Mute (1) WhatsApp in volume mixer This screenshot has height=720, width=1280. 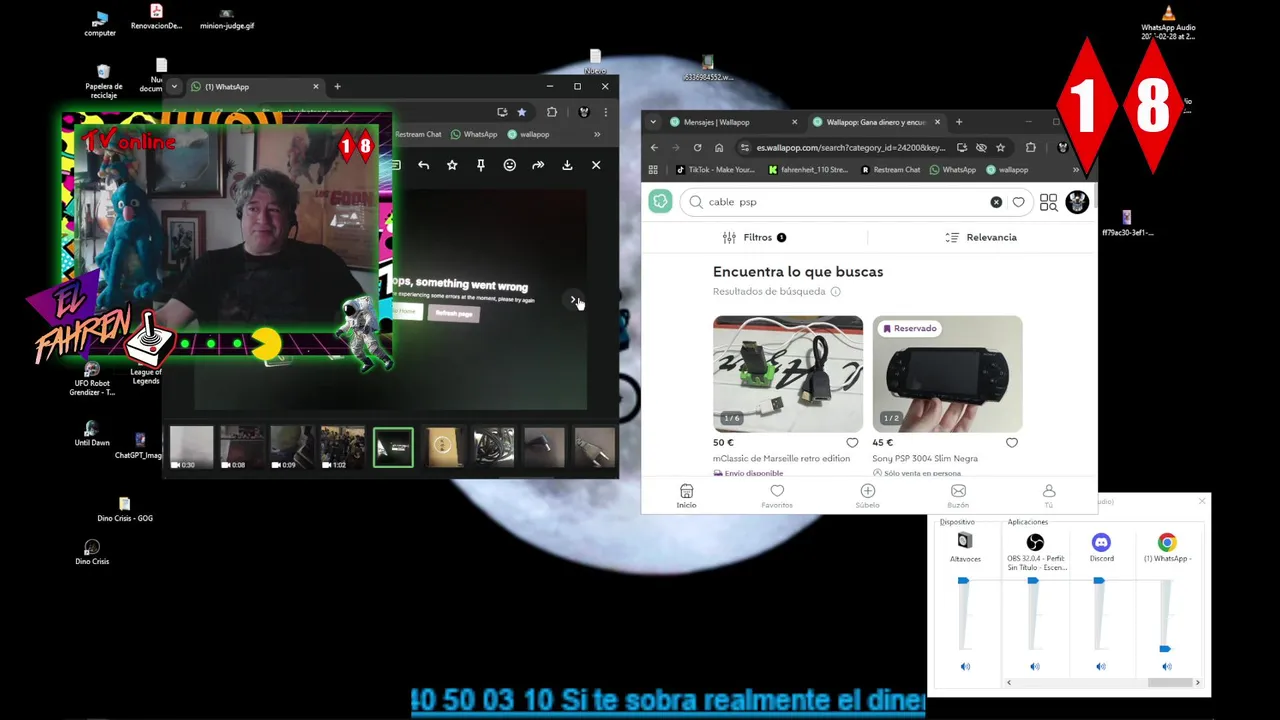click(1167, 667)
